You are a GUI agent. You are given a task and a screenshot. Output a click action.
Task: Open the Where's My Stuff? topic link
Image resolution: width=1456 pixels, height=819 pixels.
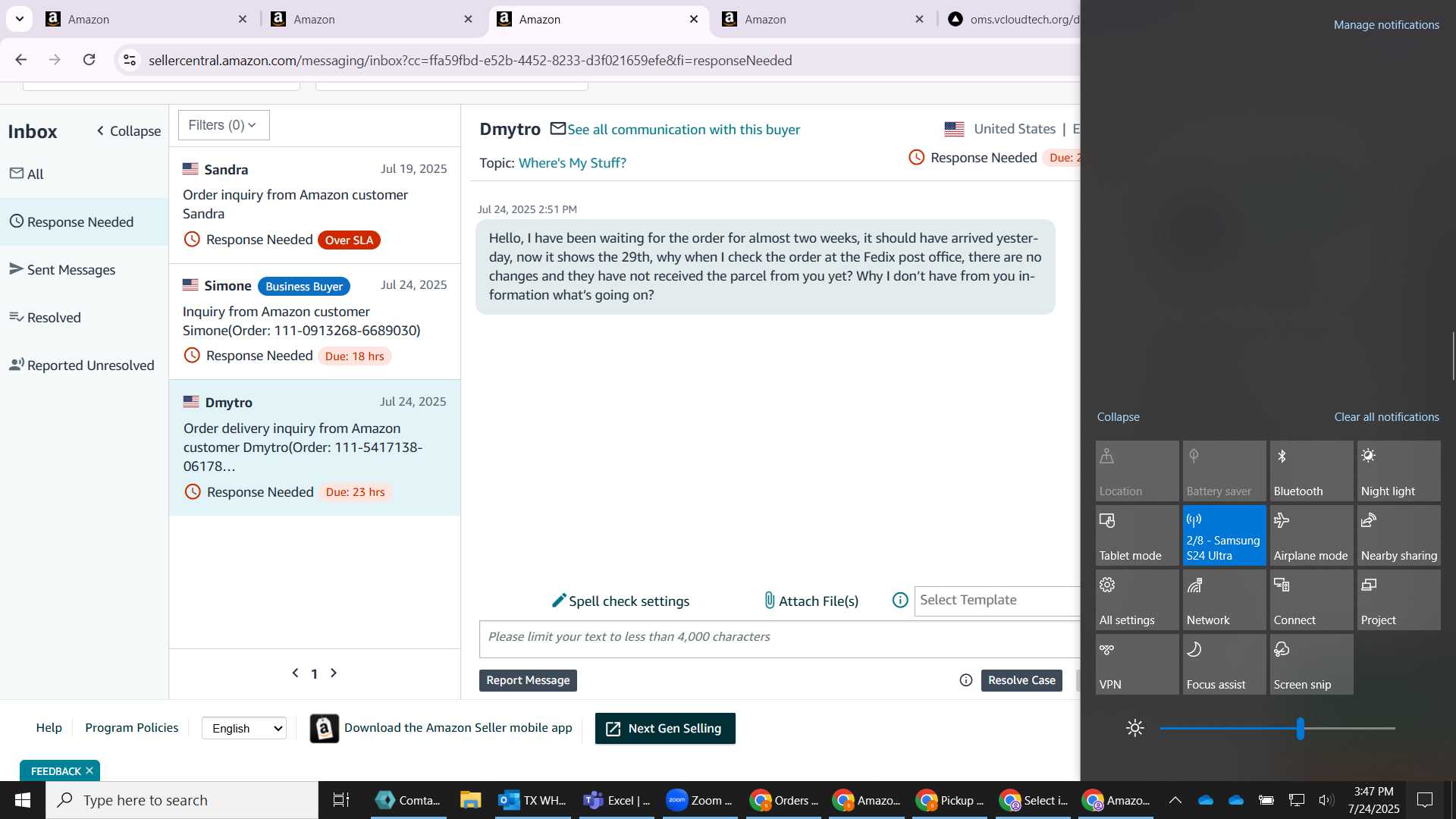572,163
